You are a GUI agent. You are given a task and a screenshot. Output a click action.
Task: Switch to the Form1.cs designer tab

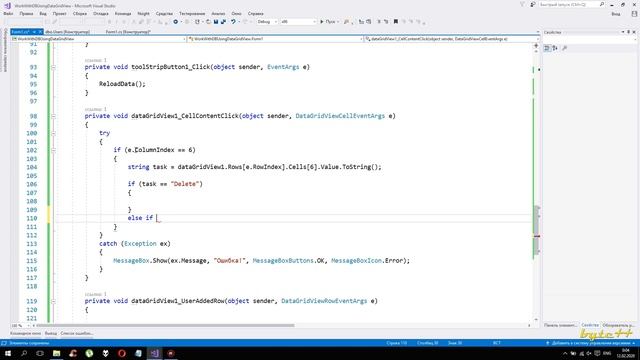point(128,32)
